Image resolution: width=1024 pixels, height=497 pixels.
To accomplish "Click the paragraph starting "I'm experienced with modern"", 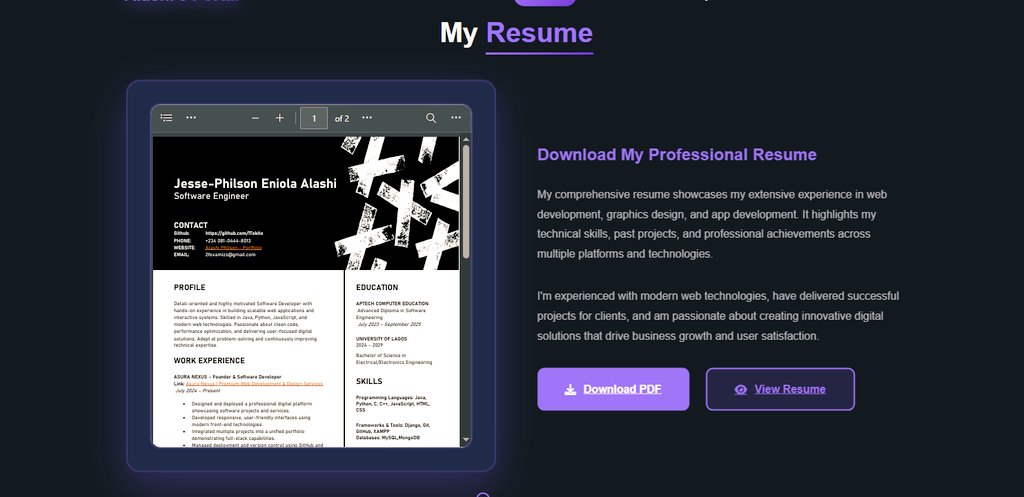I will tap(718, 316).
